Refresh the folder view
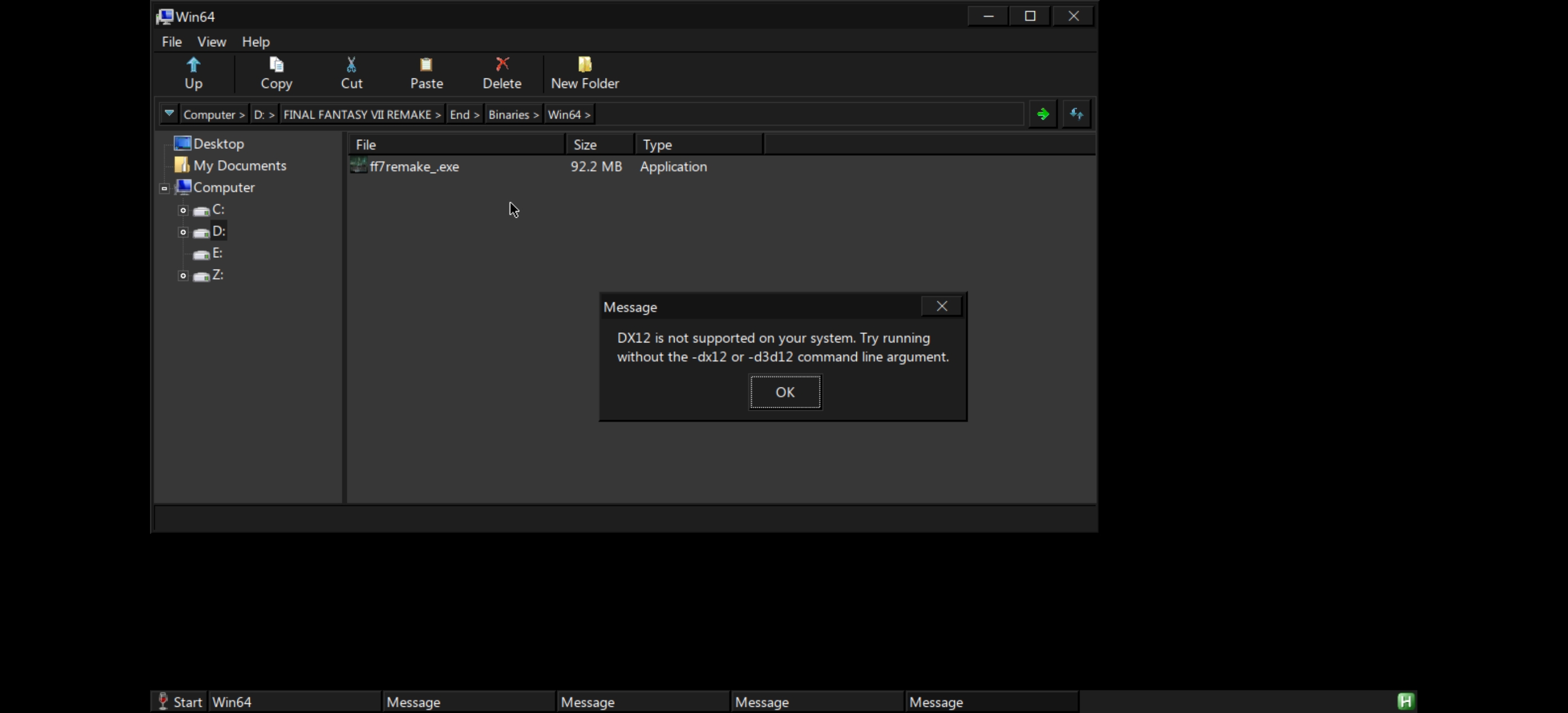Image resolution: width=1568 pixels, height=713 pixels. pos(1076,114)
